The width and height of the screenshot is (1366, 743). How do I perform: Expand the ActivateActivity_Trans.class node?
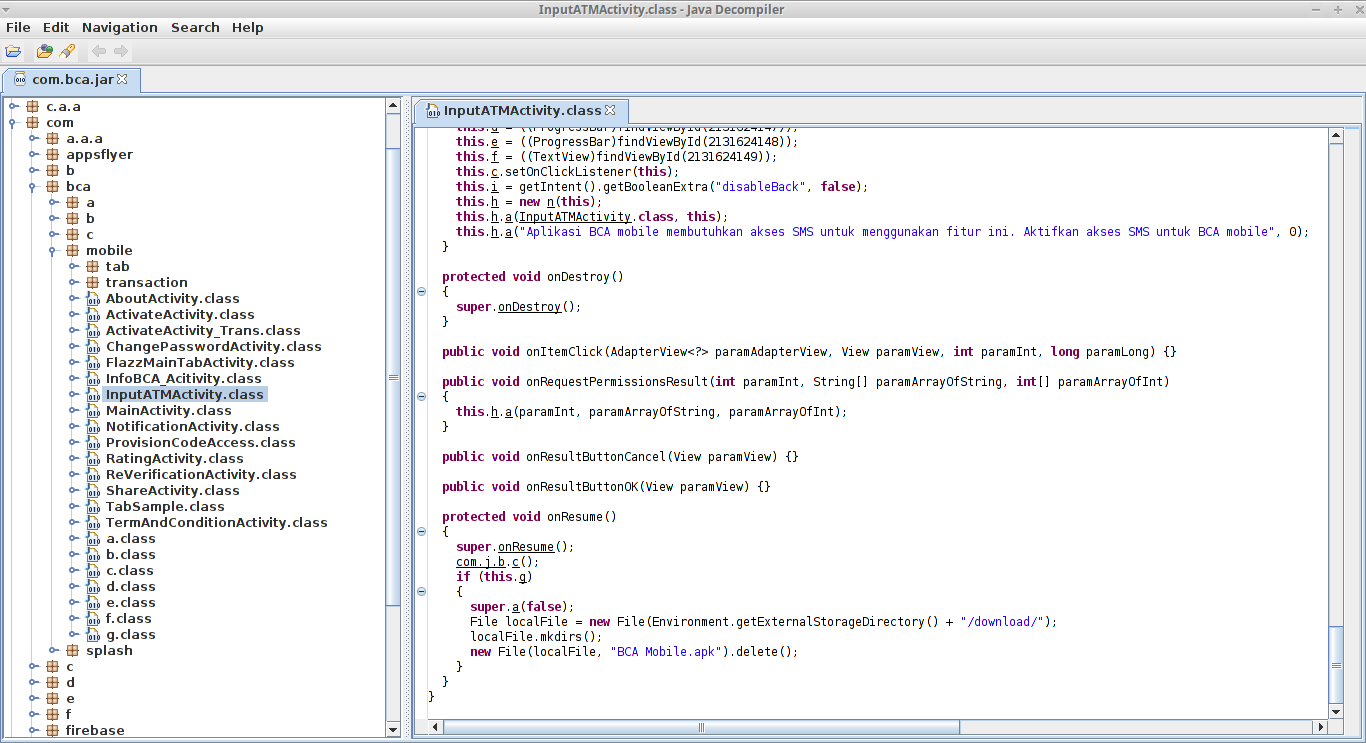point(74,331)
